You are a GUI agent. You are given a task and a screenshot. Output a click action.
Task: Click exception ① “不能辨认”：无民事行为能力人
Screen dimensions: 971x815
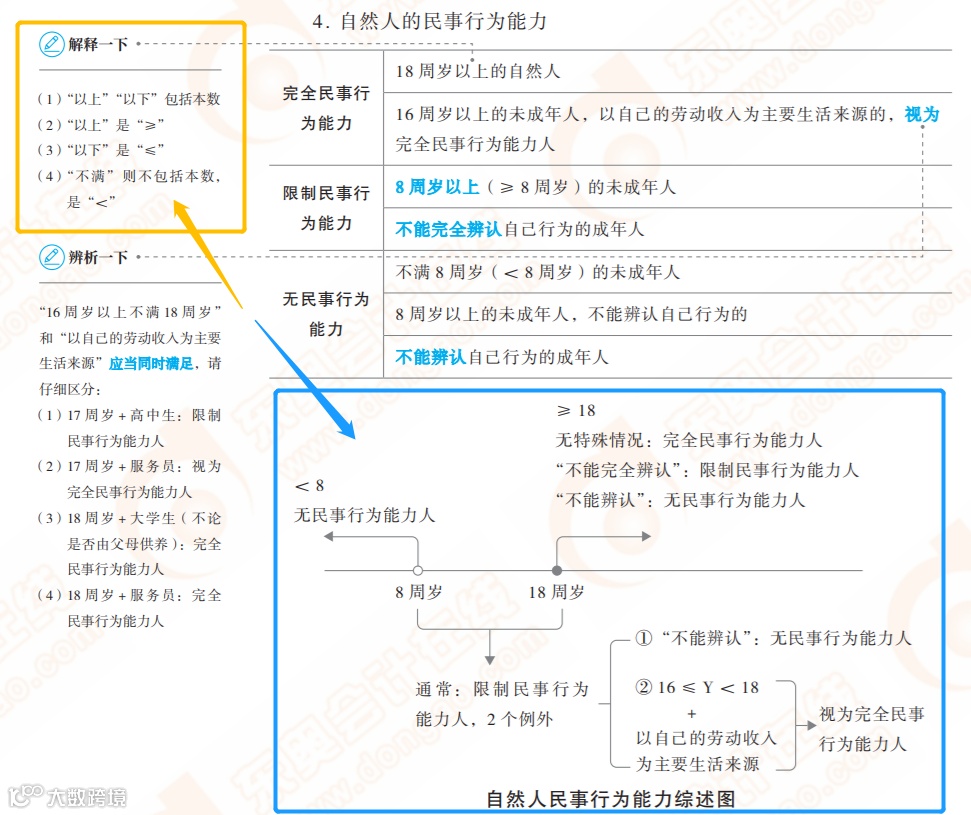click(x=773, y=638)
